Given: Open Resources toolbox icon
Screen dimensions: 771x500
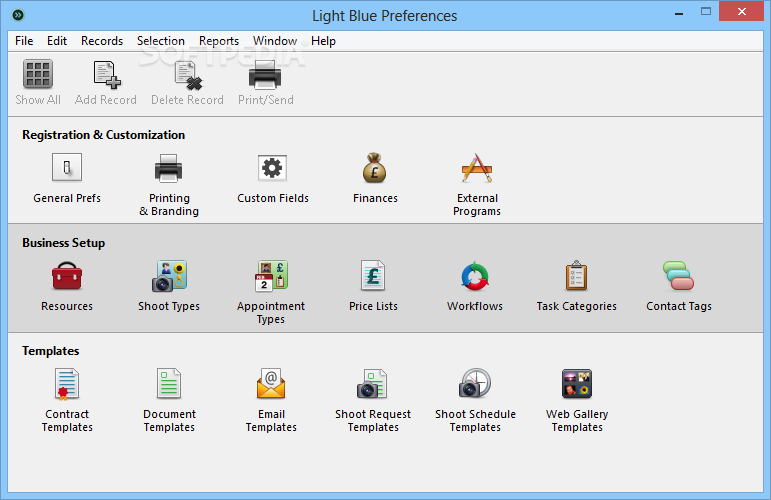Looking at the screenshot, I should point(67,276).
